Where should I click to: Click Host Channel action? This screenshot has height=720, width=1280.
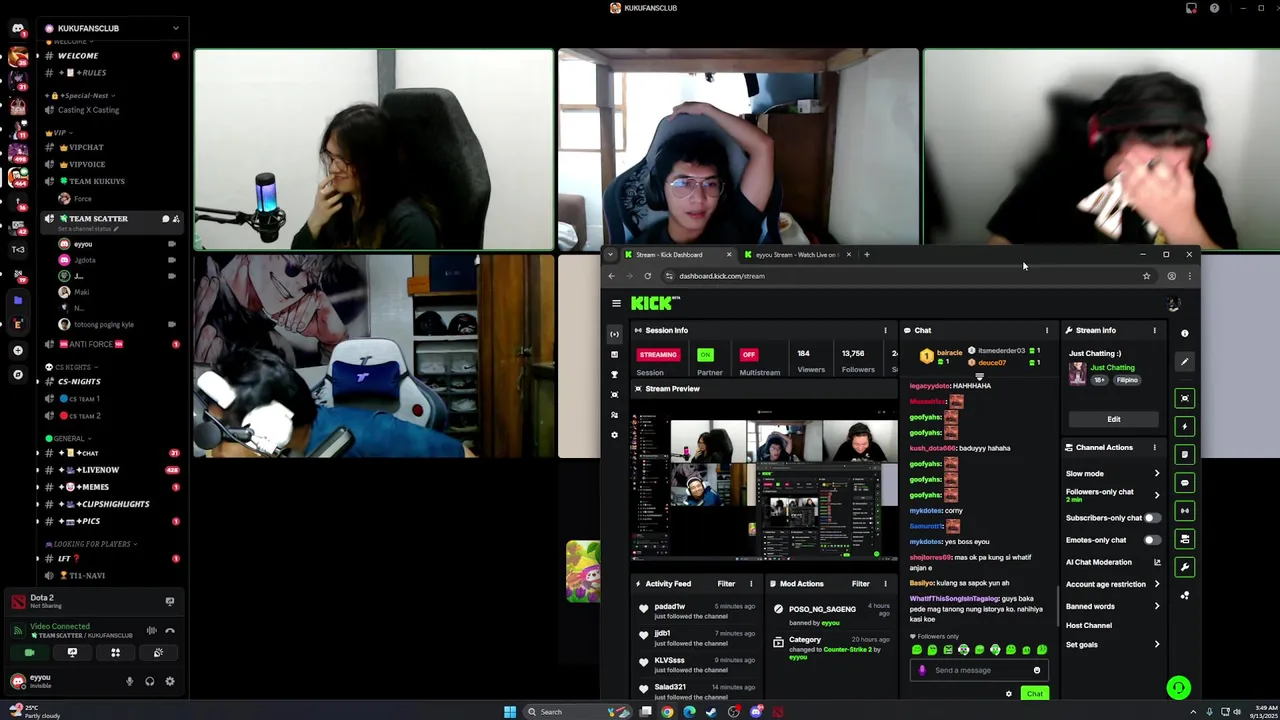tap(1089, 626)
